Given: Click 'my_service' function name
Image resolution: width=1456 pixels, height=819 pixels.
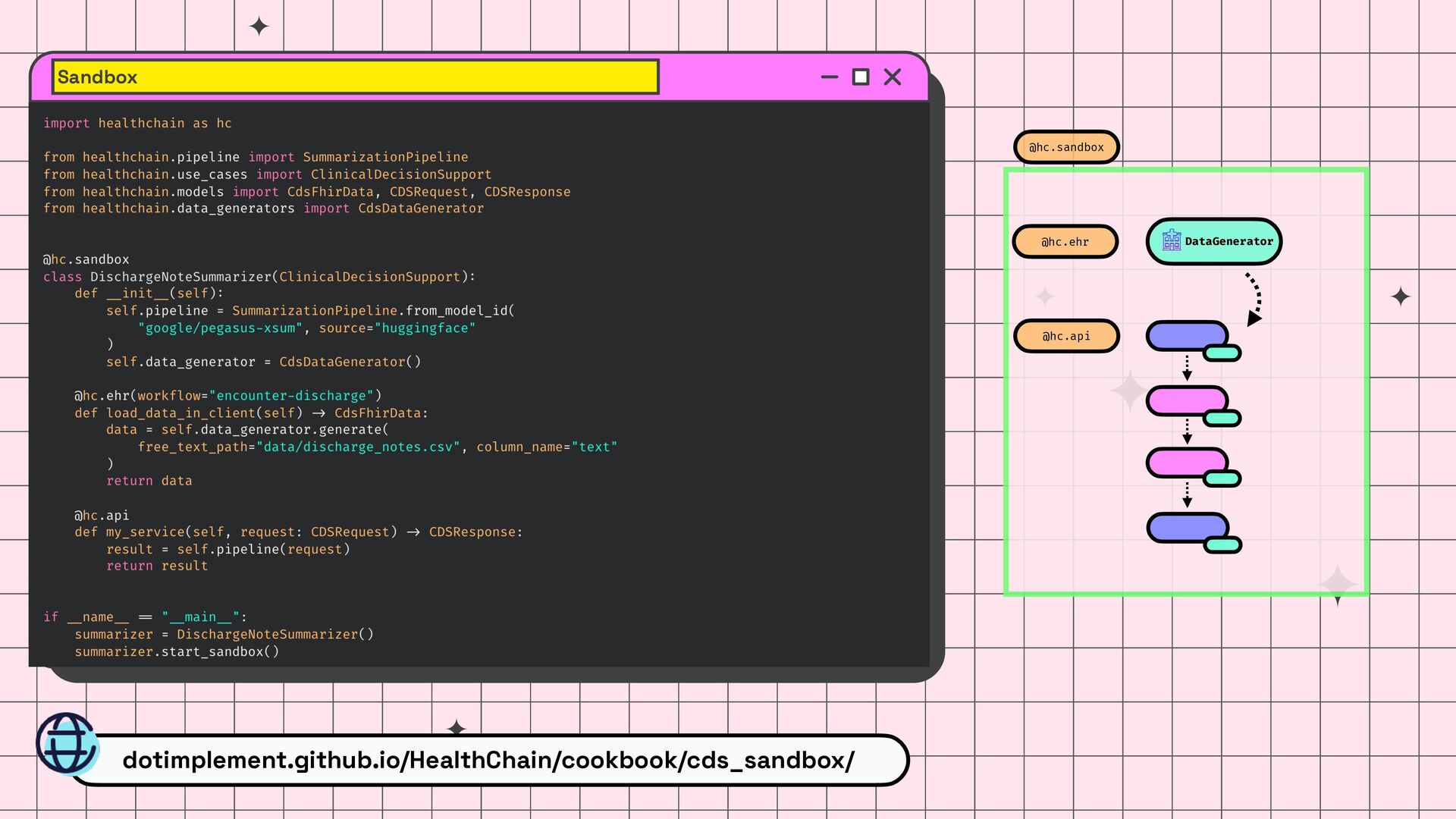Looking at the screenshot, I should [146, 532].
